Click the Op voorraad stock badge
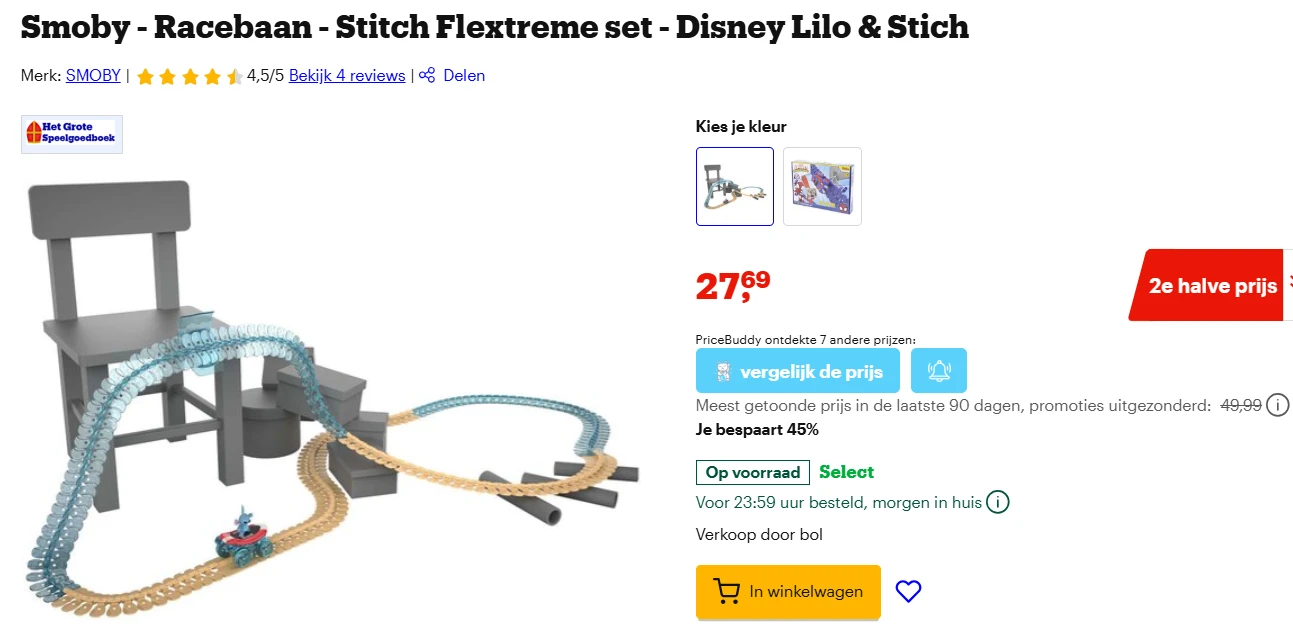This screenshot has height=626, width=1293. click(x=752, y=472)
